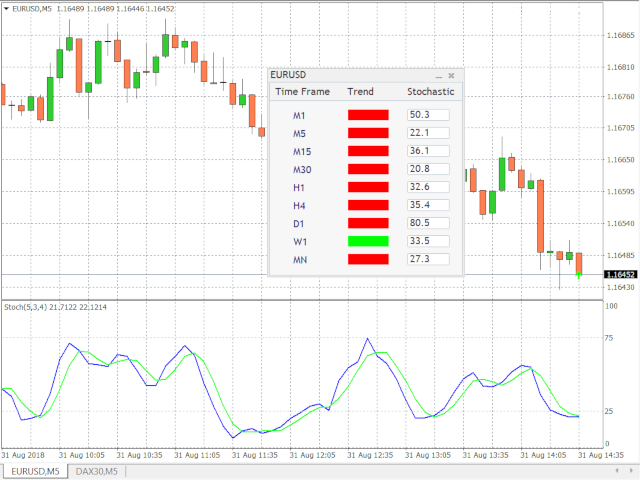Click the 31 Aug 2018 date label
This screenshot has width=640, height=480.
tap(23, 455)
